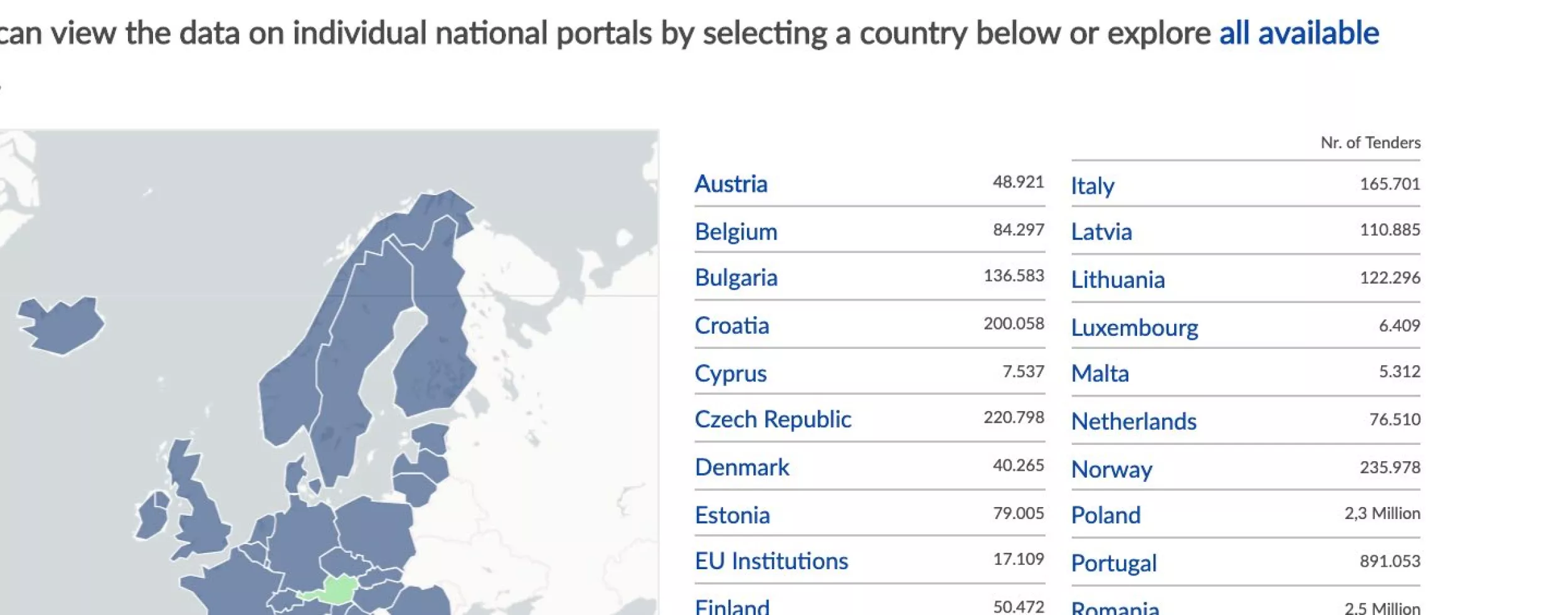Select Cyprus from the list
This screenshot has width=1568, height=615.
(730, 373)
